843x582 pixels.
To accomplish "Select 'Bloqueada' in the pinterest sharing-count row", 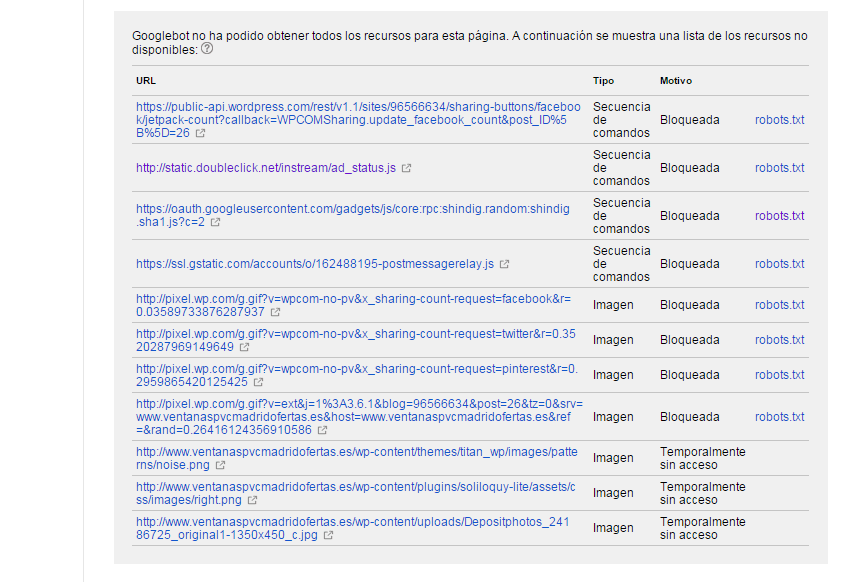I will pyautogui.click(x=690, y=375).
